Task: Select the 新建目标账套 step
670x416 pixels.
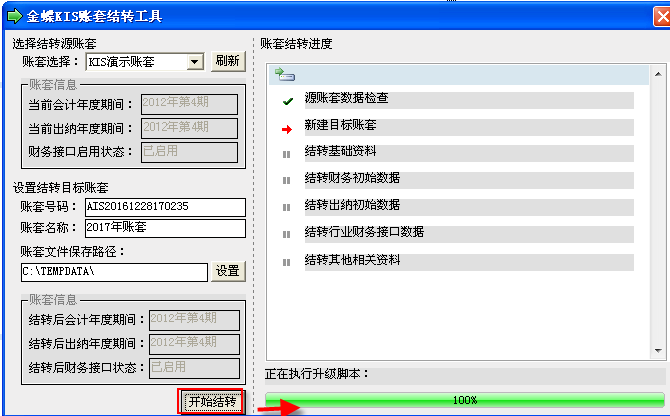Action: tap(469, 127)
